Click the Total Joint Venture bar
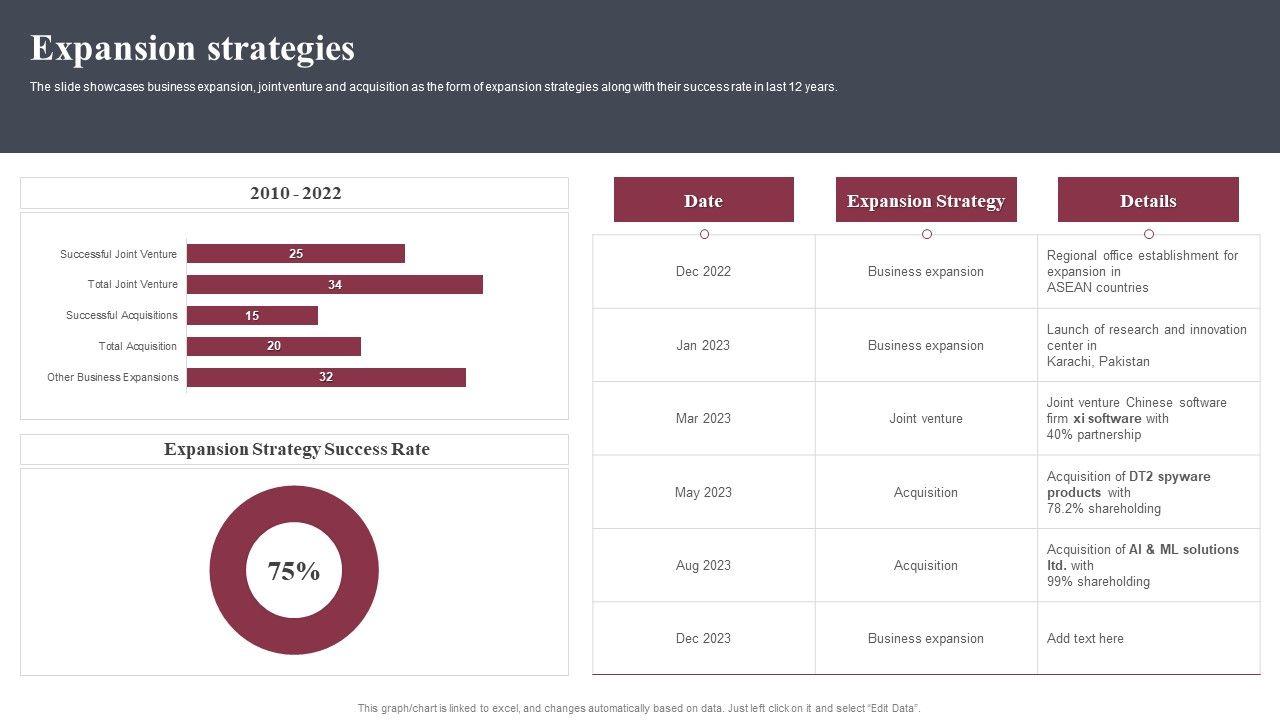 (x=335, y=285)
